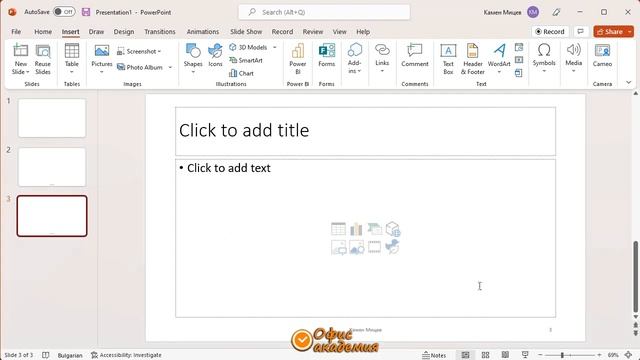
Task: Open Header & Footer dialog
Action: click(x=473, y=59)
